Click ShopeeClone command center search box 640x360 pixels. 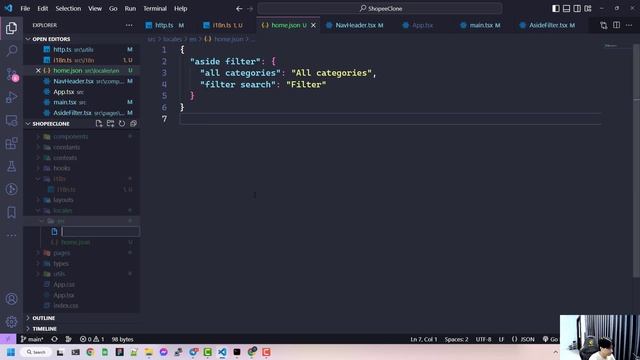coord(380,9)
